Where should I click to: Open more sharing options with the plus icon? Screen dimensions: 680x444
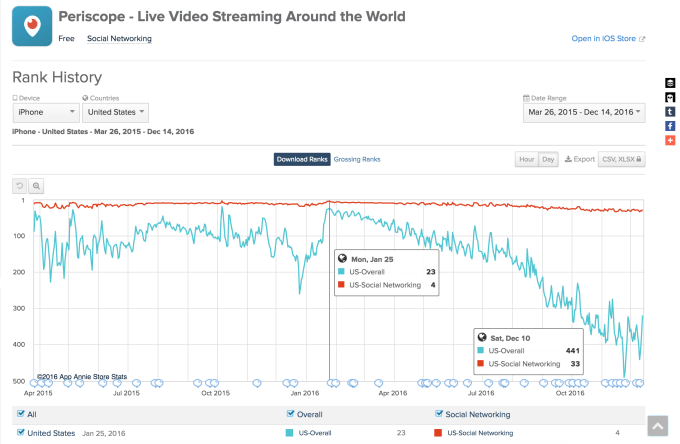[x=670, y=140]
